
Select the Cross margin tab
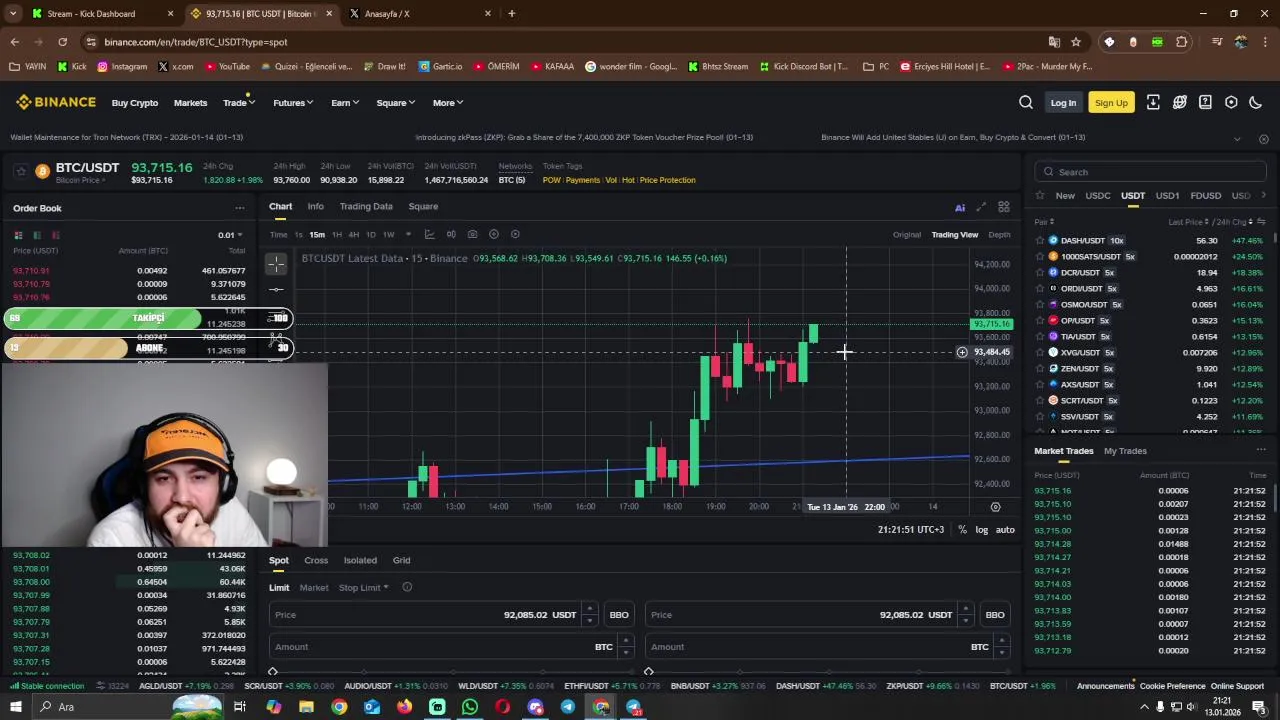point(316,561)
